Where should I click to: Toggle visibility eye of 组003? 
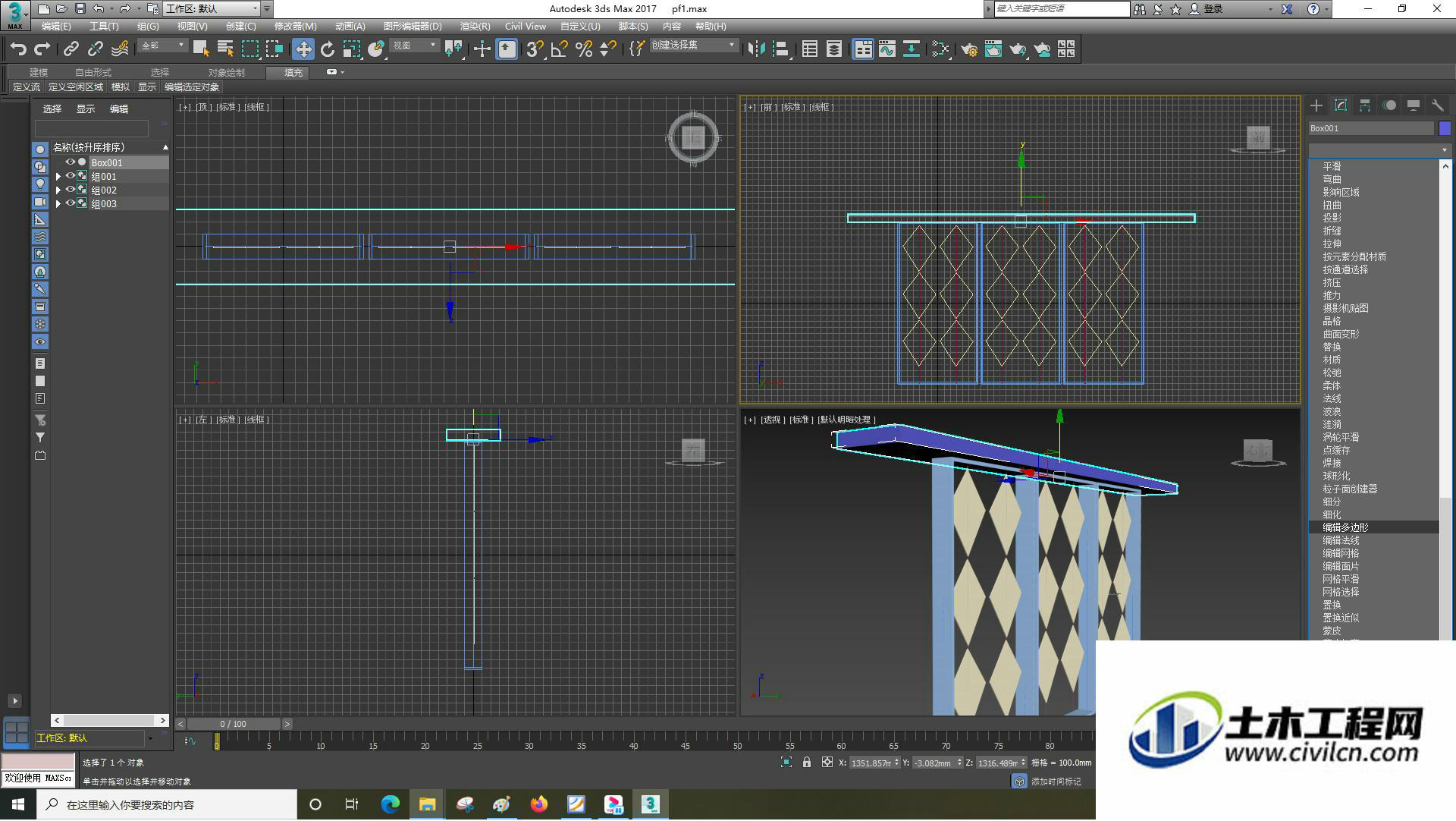click(x=71, y=203)
